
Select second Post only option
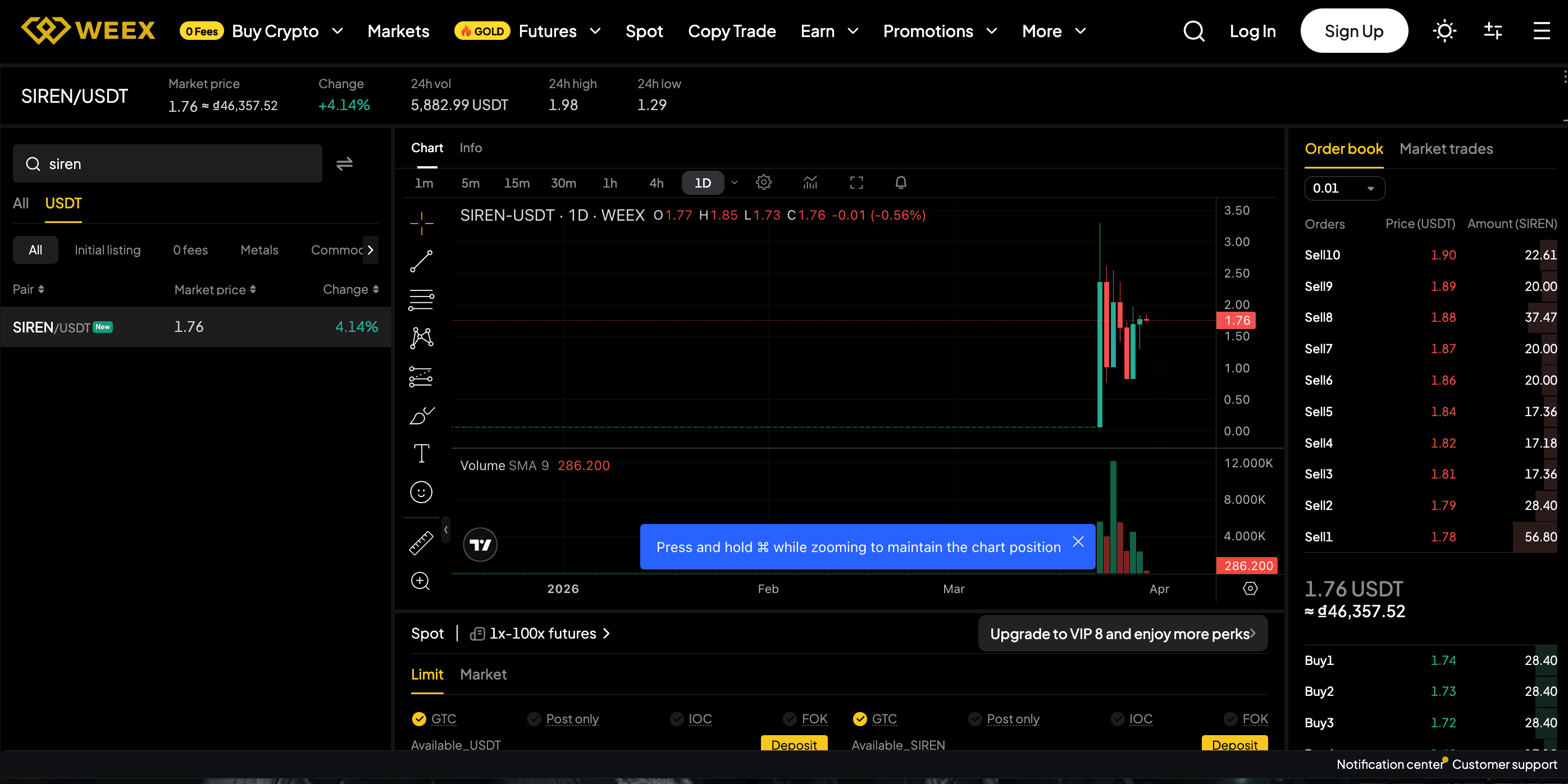click(974, 719)
